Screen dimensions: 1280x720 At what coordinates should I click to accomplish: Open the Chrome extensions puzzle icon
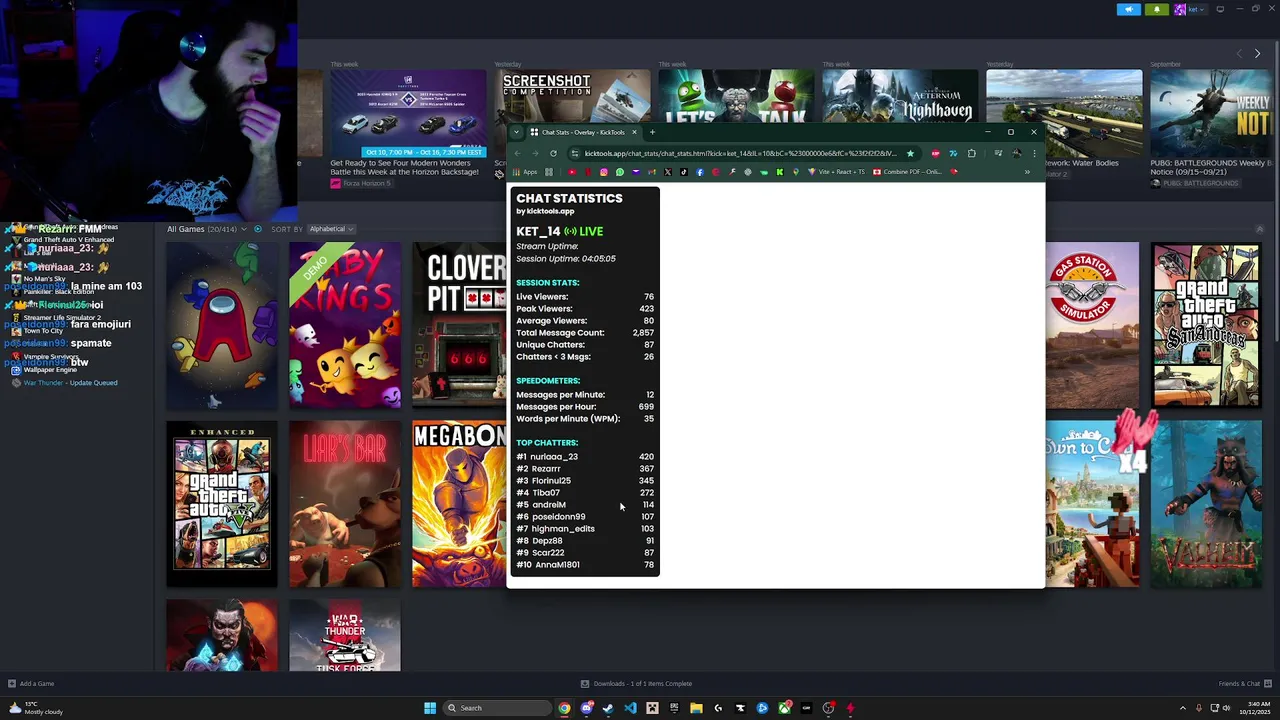(971, 153)
